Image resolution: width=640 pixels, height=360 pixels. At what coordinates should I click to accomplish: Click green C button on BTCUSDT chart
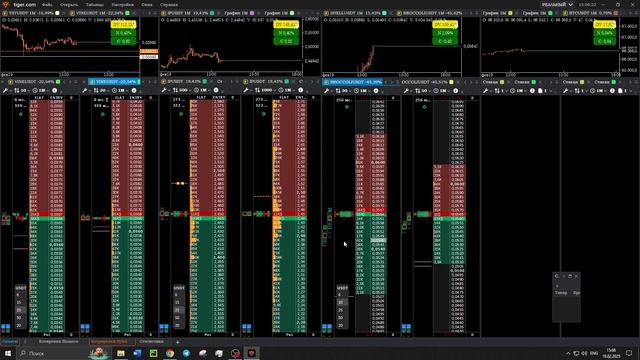click(x=604, y=41)
